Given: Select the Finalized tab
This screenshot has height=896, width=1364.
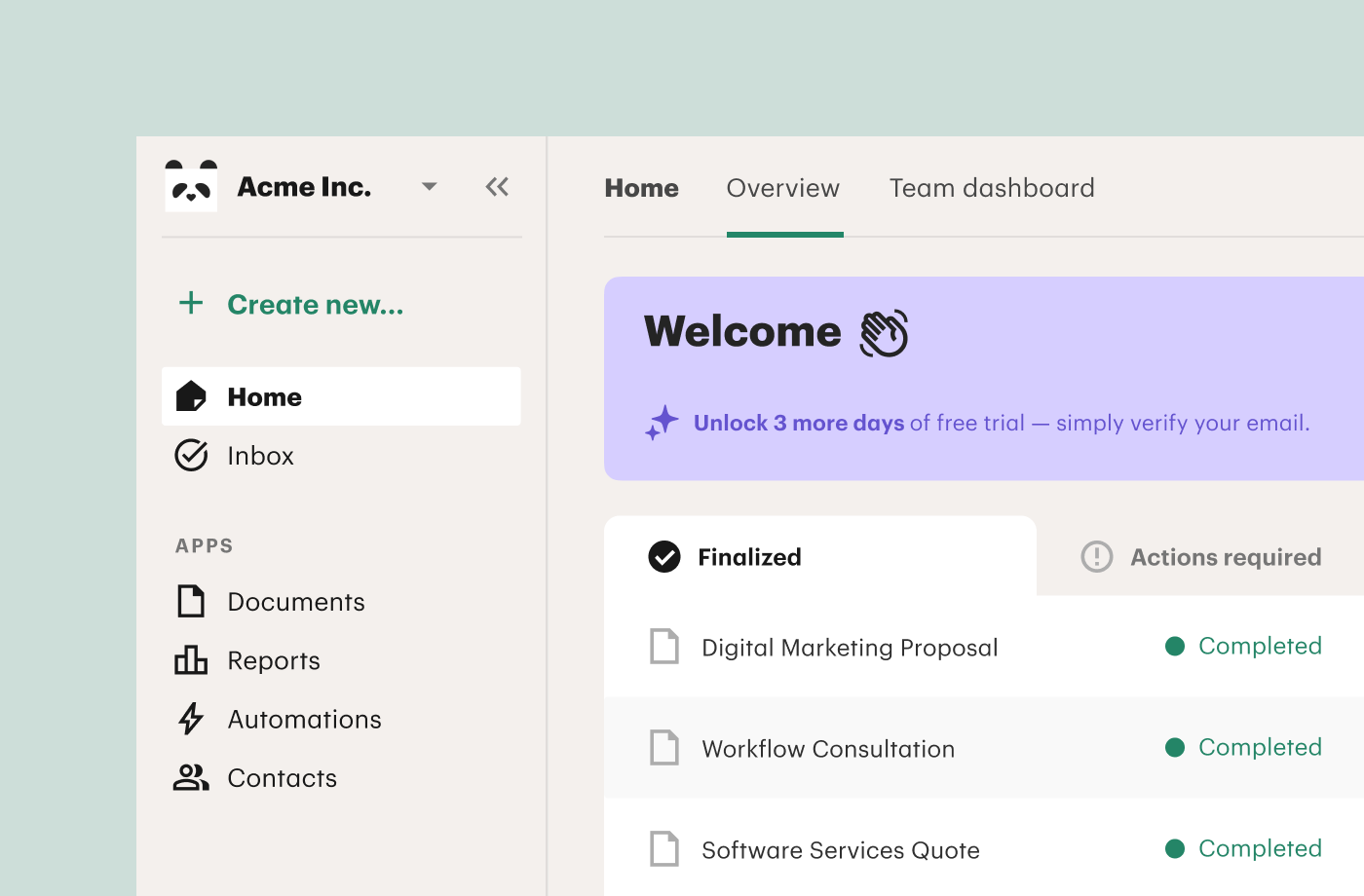Looking at the screenshot, I should click(820, 556).
